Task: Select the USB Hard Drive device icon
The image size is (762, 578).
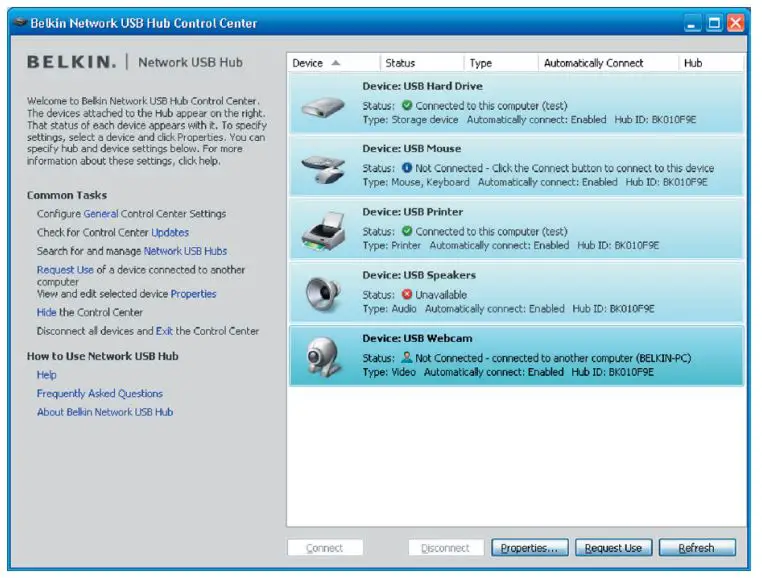Action: [x=323, y=106]
